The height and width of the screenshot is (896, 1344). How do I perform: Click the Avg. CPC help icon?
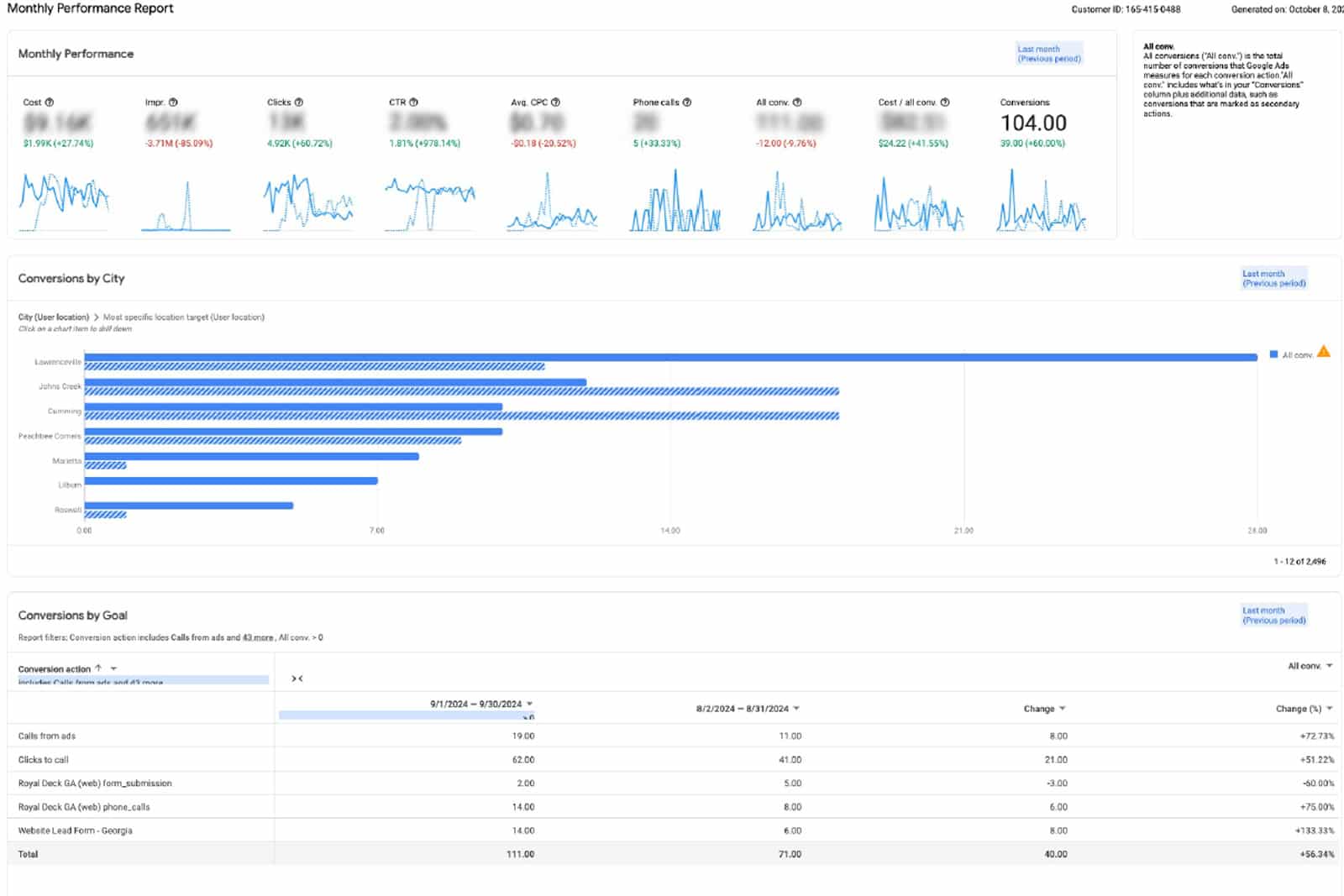click(x=555, y=102)
